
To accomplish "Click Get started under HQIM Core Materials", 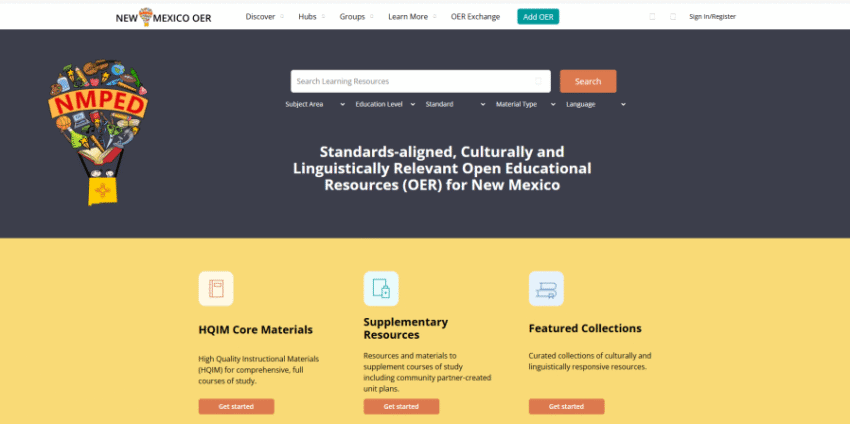I will point(236,406).
